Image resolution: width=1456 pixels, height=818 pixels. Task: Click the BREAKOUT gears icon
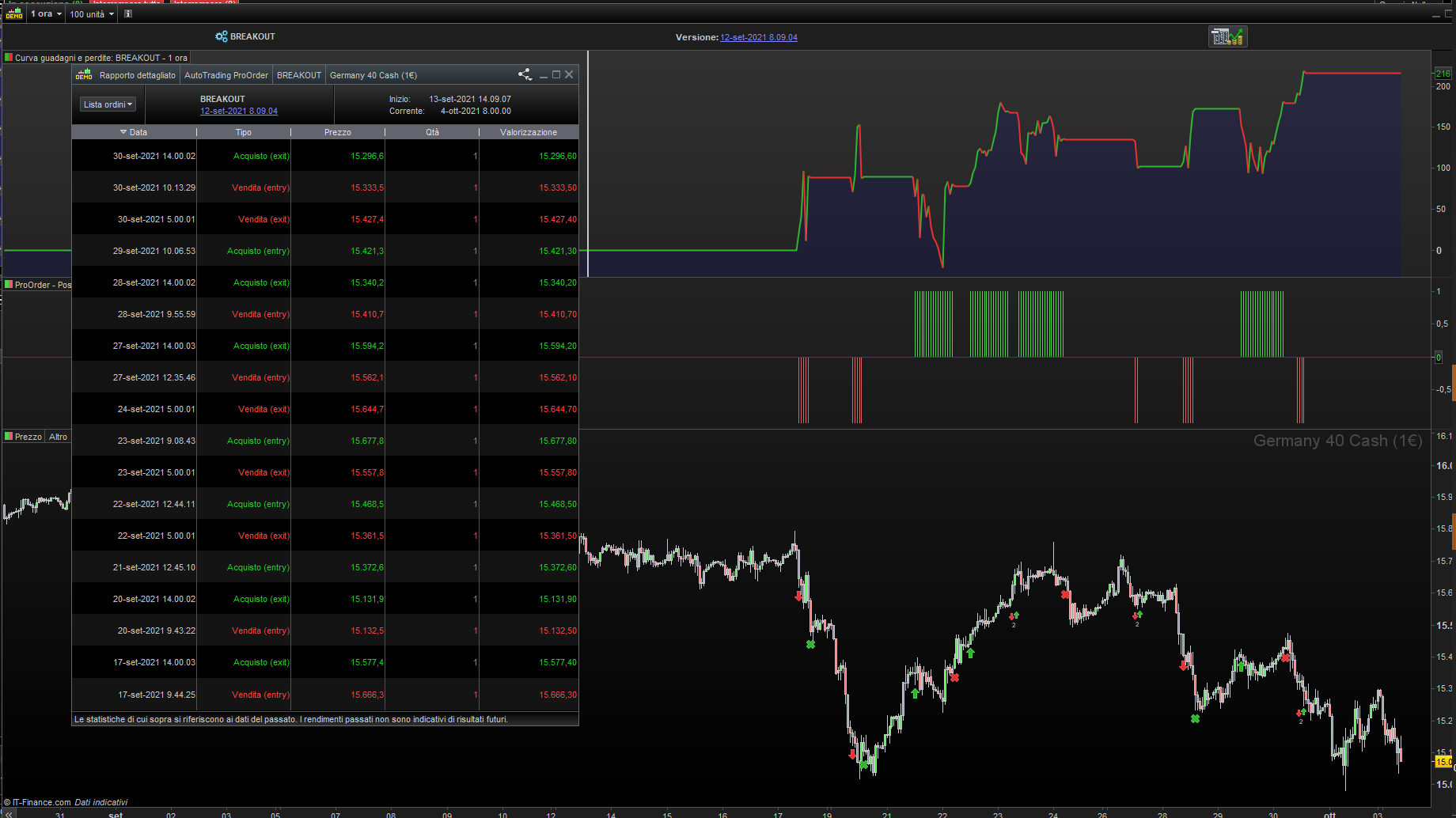point(221,36)
